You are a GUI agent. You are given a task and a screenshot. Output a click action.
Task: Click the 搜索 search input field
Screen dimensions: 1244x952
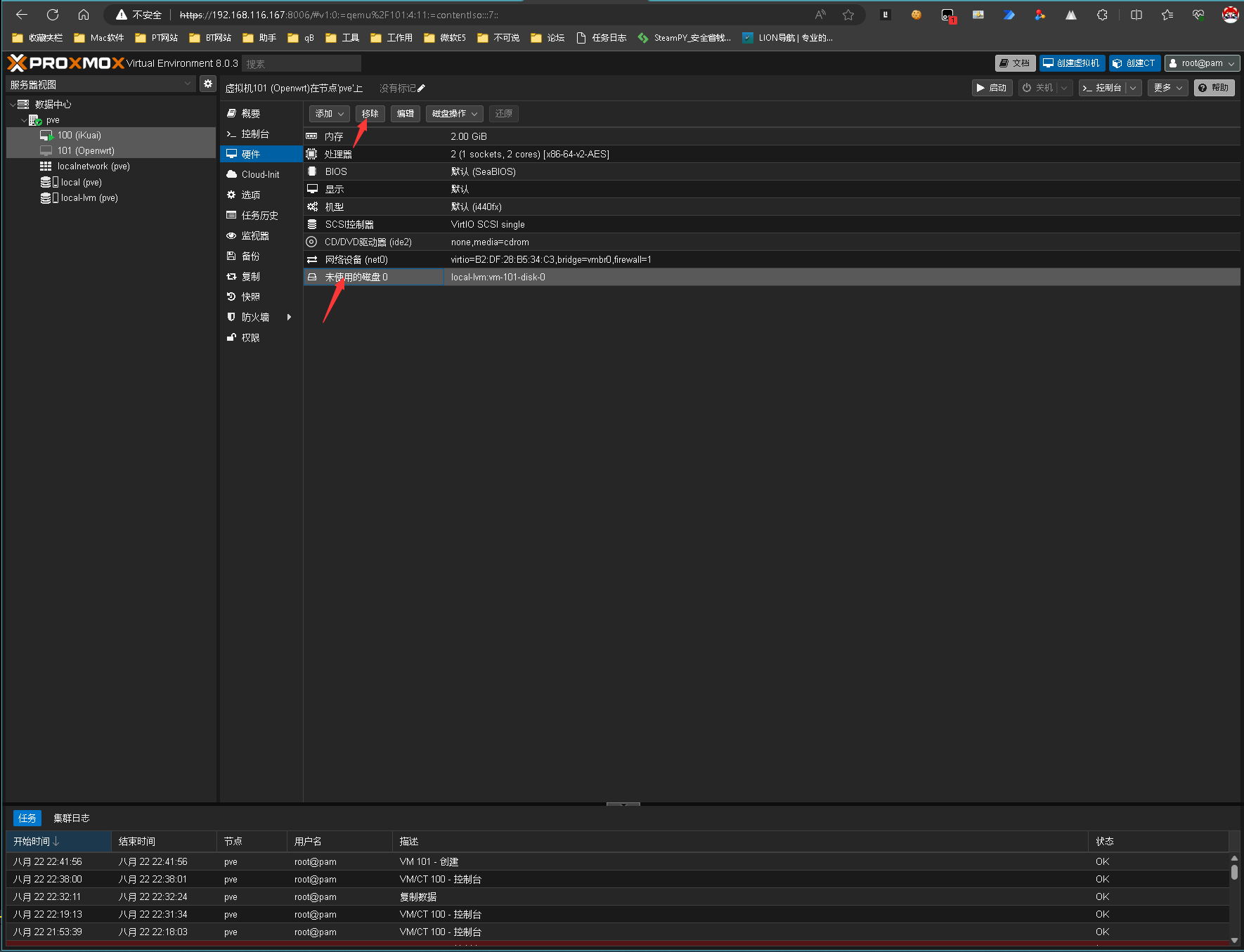tap(301, 64)
